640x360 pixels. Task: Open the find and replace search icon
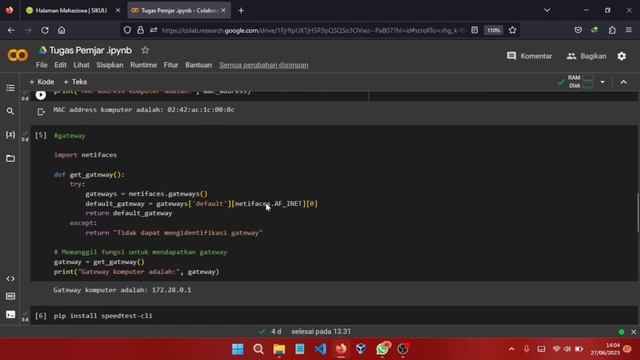10,111
